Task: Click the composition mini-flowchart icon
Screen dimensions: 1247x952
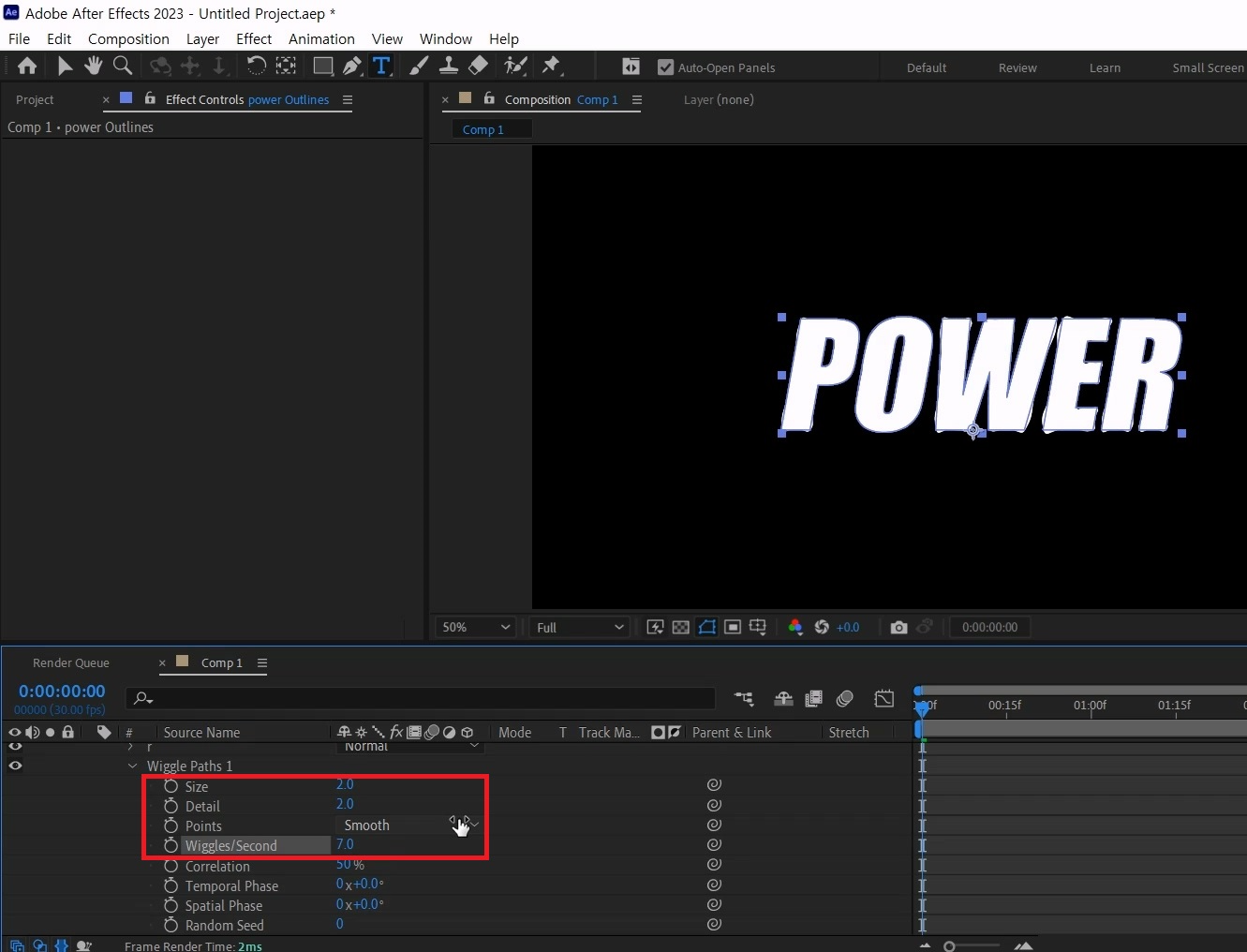Action: tap(744, 699)
